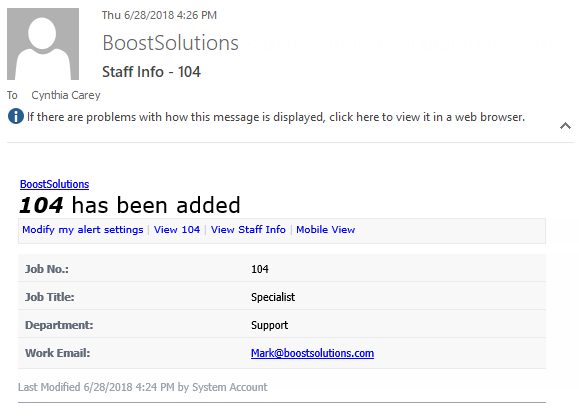
Task: Click the Job Title value Specialist
Action: click(273, 297)
